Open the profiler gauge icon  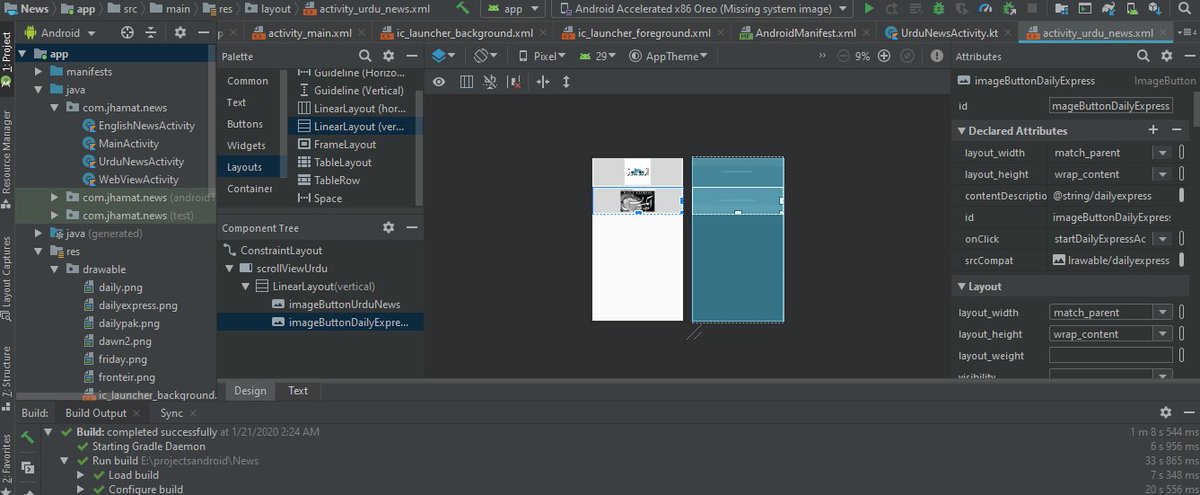coord(987,8)
